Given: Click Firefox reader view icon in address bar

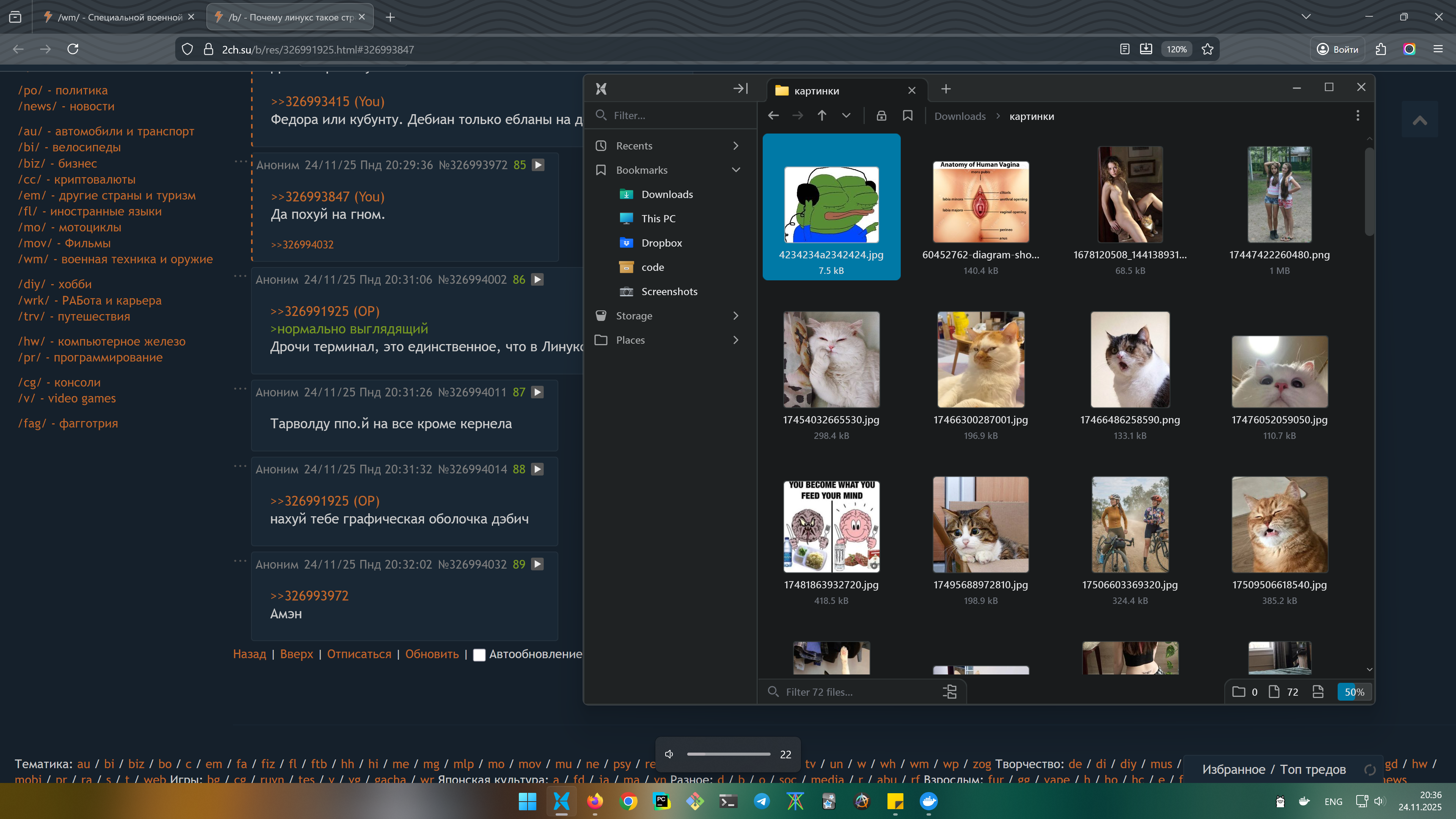Looking at the screenshot, I should pos(1124,49).
